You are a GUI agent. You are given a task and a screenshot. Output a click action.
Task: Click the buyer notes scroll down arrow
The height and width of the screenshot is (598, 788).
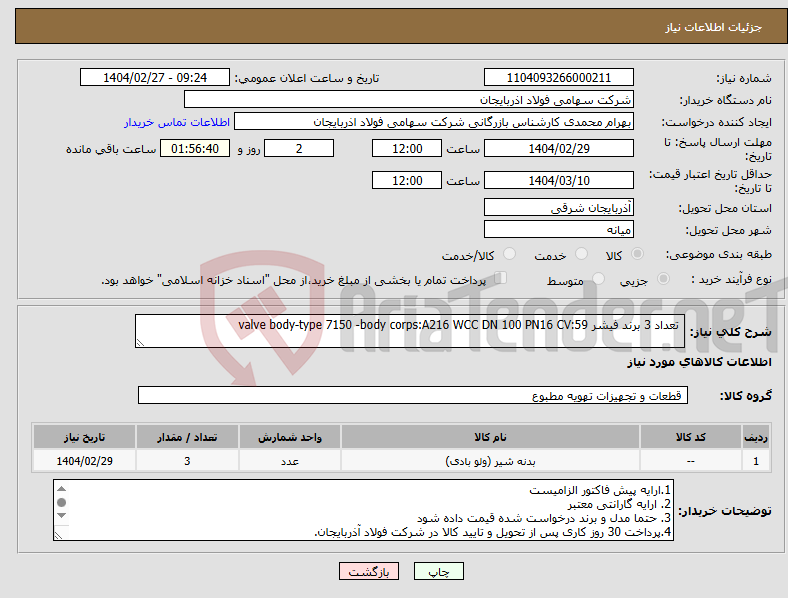[61, 516]
